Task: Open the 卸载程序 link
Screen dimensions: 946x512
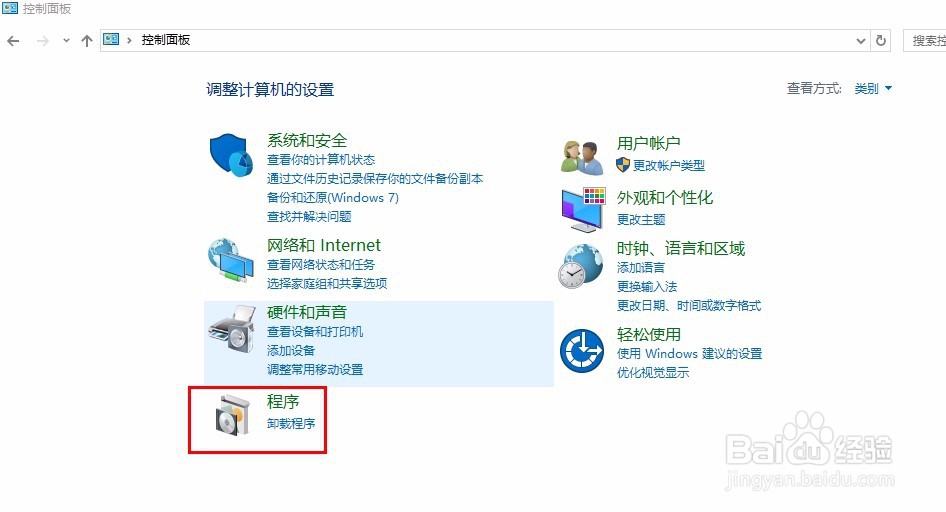Action: click(x=291, y=423)
